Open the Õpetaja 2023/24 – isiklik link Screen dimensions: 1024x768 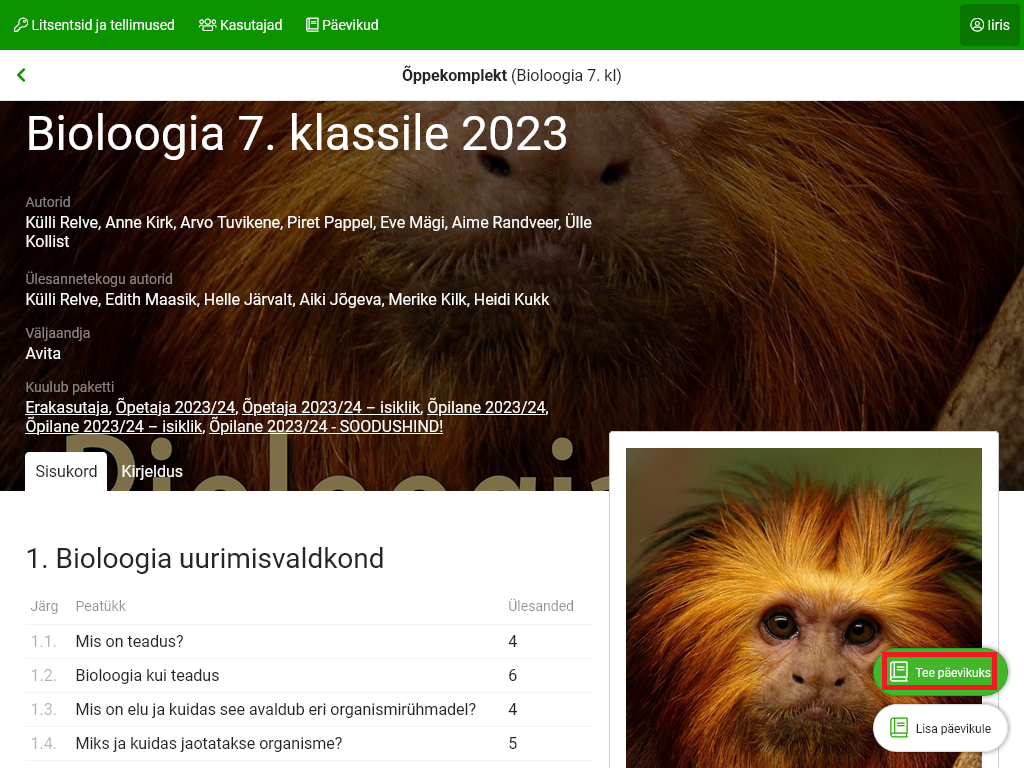pyautogui.click(x=331, y=407)
